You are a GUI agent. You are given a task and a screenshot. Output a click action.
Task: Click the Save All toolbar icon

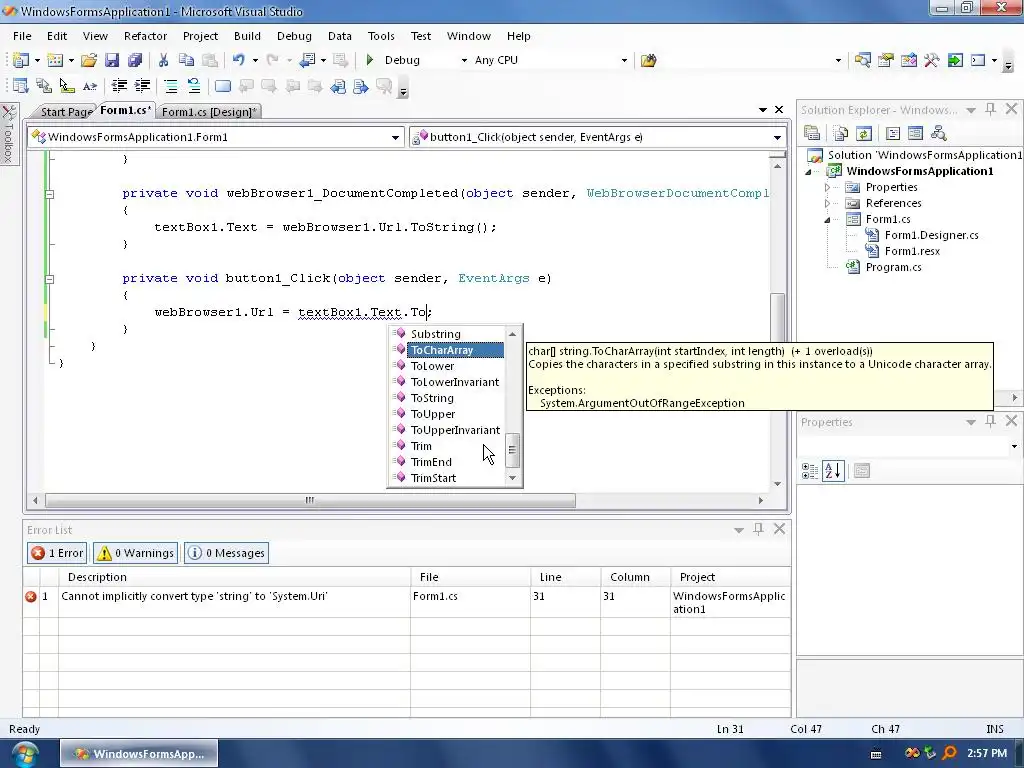pos(135,60)
